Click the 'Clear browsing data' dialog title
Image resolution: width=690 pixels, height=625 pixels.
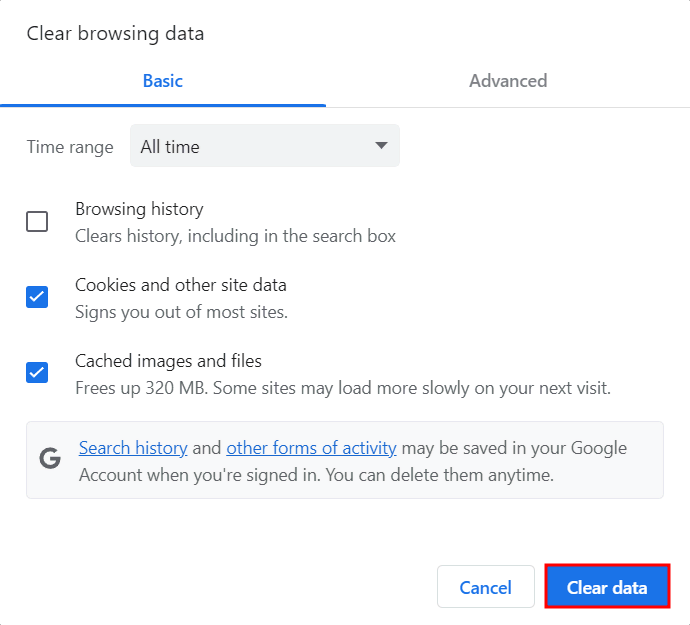click(x=115, y=33)
